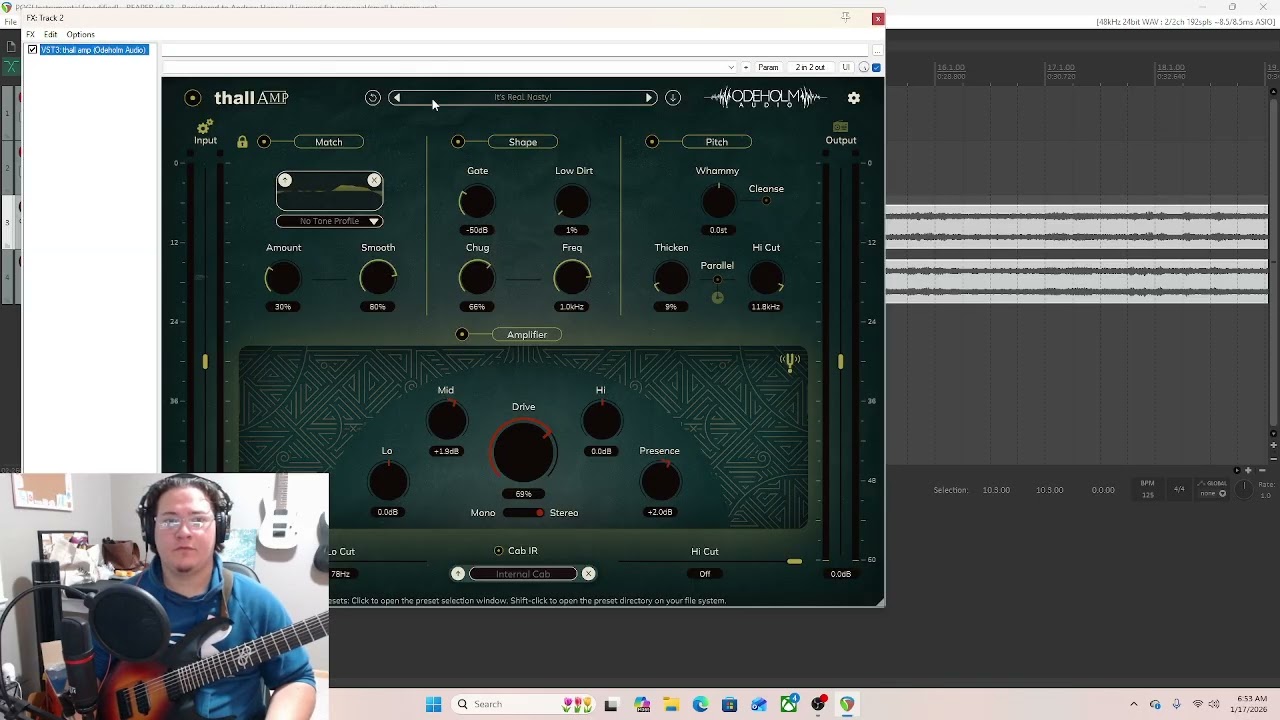Click the Pitch section label button
1280x720 pixels.
[x=717, y=142]
